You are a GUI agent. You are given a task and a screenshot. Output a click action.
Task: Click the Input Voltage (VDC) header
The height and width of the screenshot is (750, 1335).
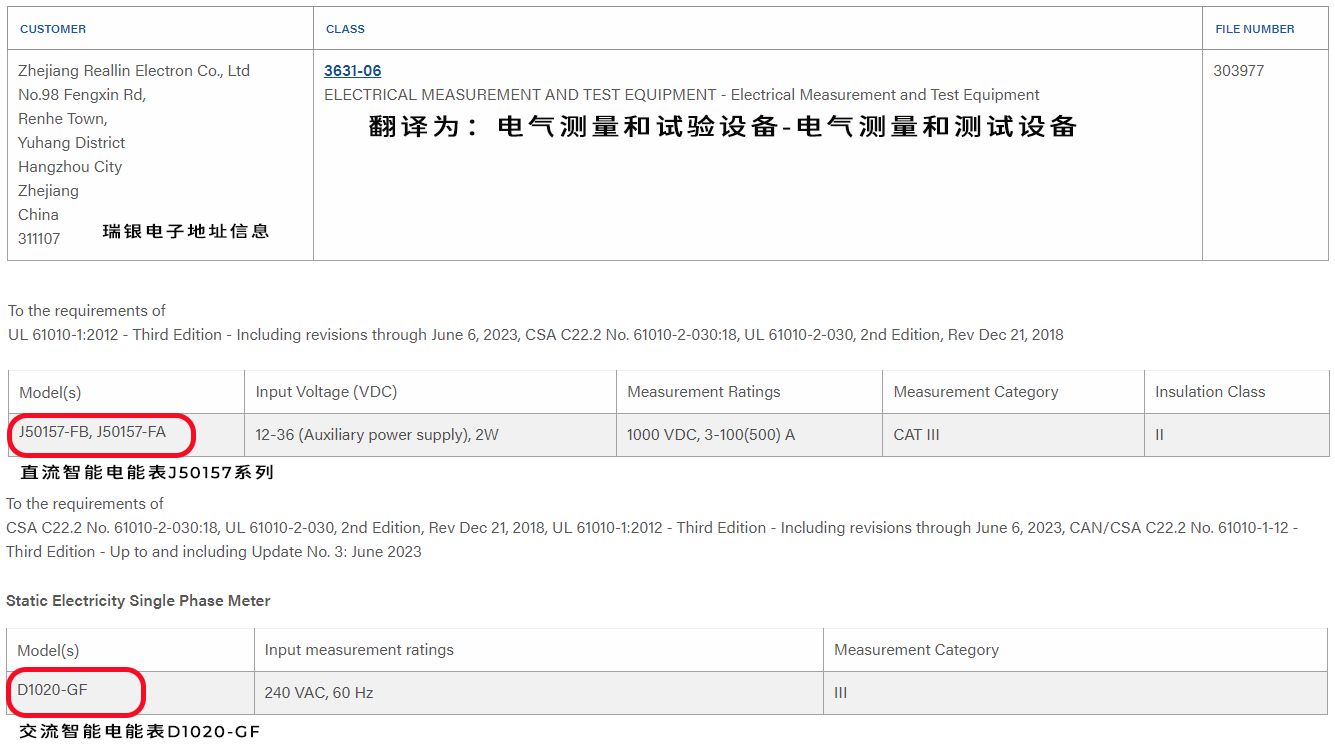[x=326, y=392]
